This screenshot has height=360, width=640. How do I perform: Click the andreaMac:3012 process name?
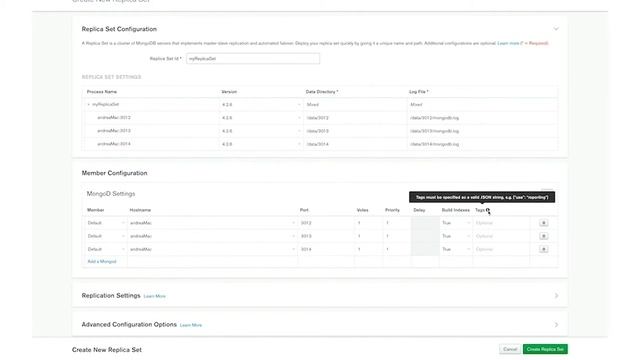point(114,118)
